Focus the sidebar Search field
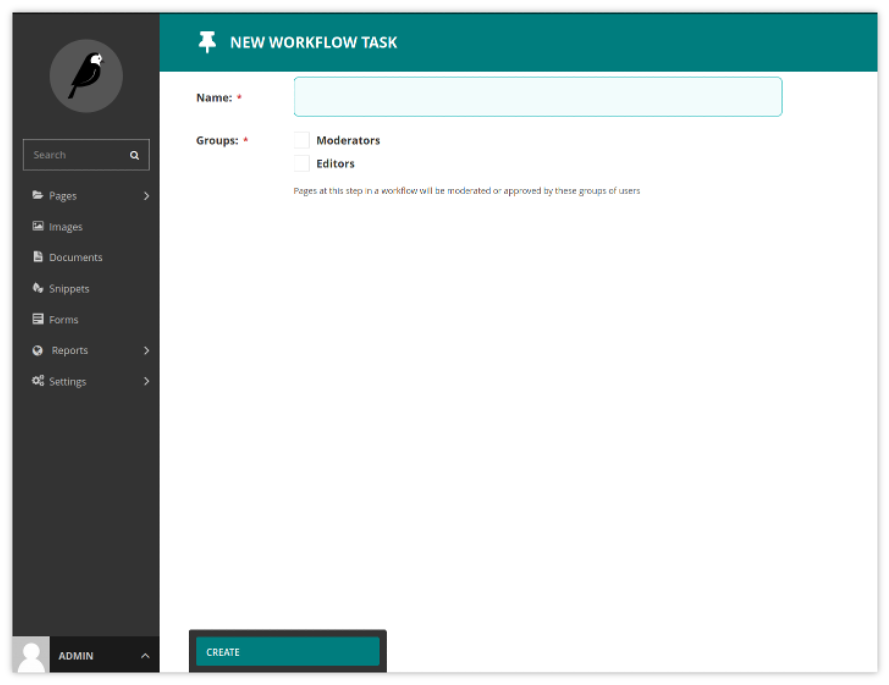 86,155
